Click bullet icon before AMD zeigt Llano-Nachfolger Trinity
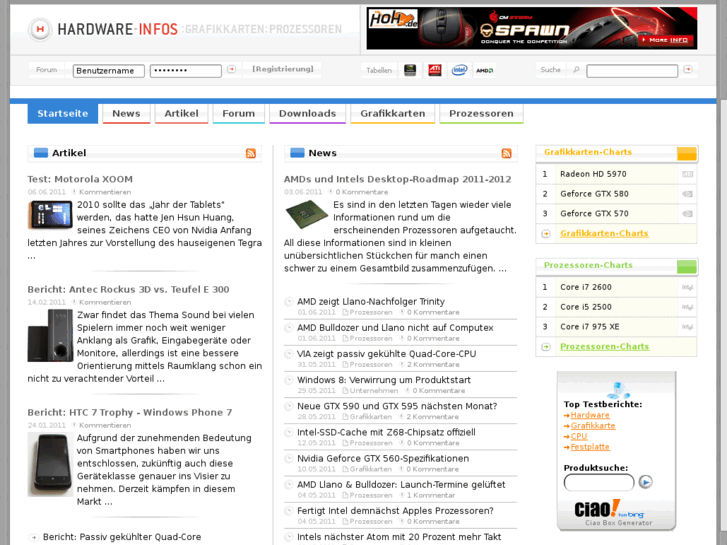The height and width of the screenshot is (545, 727). pos(289,301)
